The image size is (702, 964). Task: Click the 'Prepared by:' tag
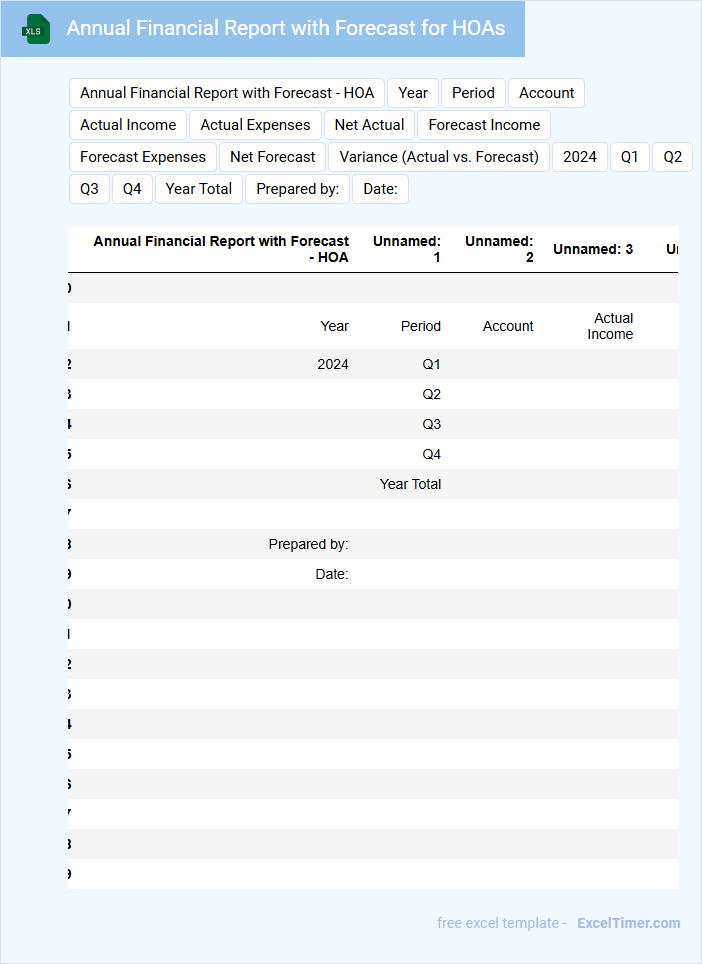click(298, 189)
